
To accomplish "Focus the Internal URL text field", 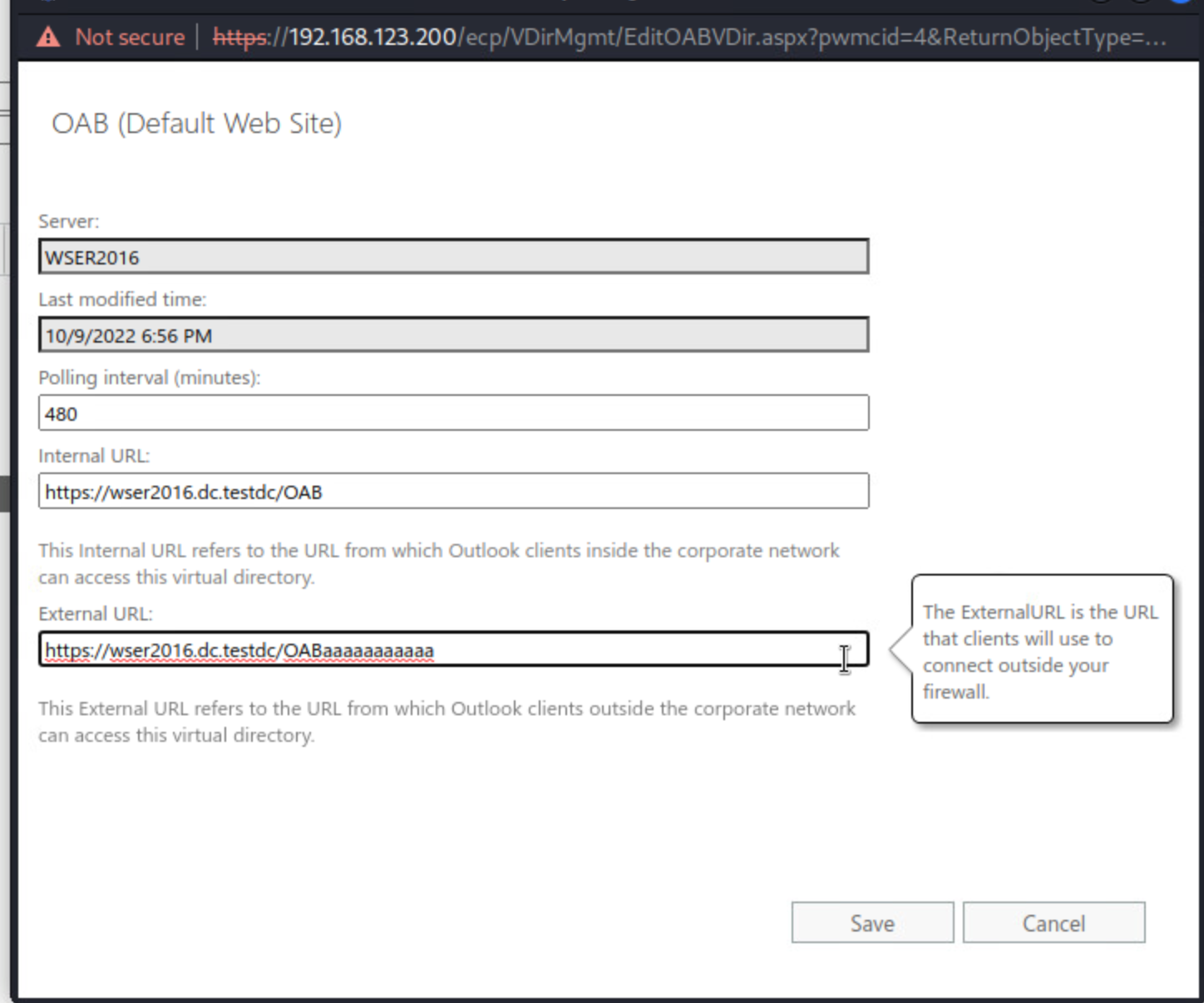I will point(453,492).
